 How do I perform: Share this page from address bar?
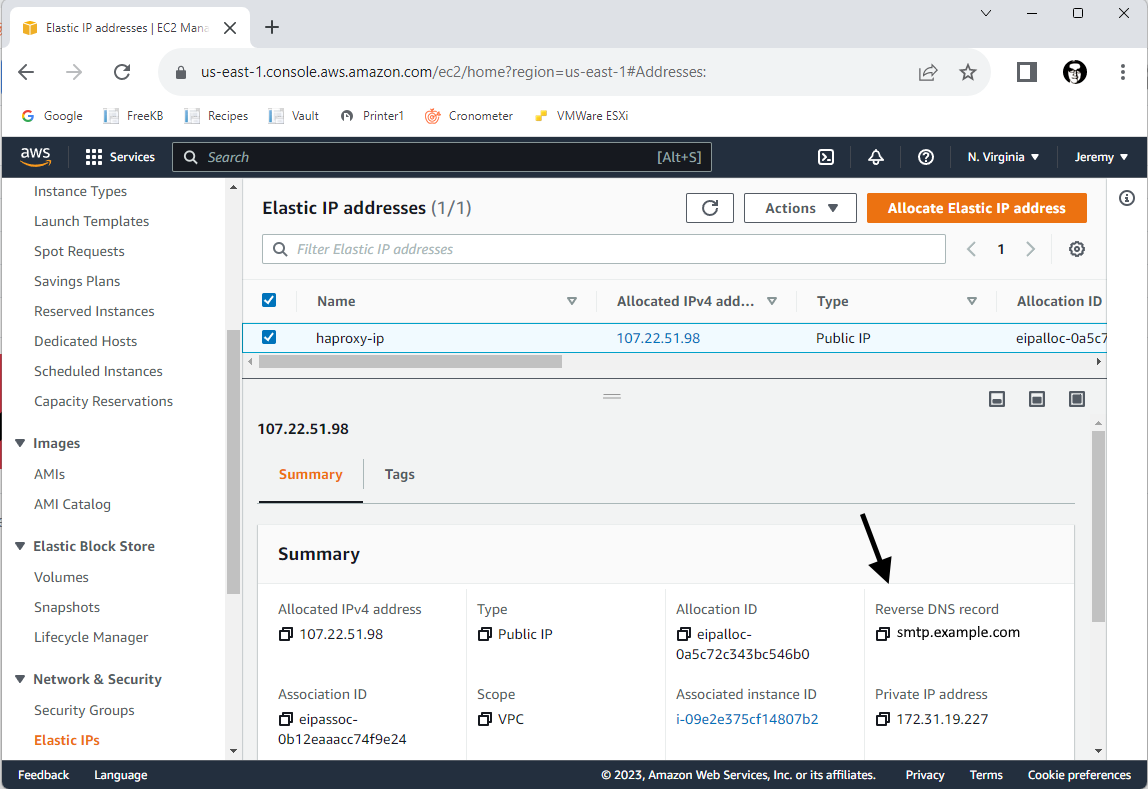pyautogui.click(x=928, y=72)
